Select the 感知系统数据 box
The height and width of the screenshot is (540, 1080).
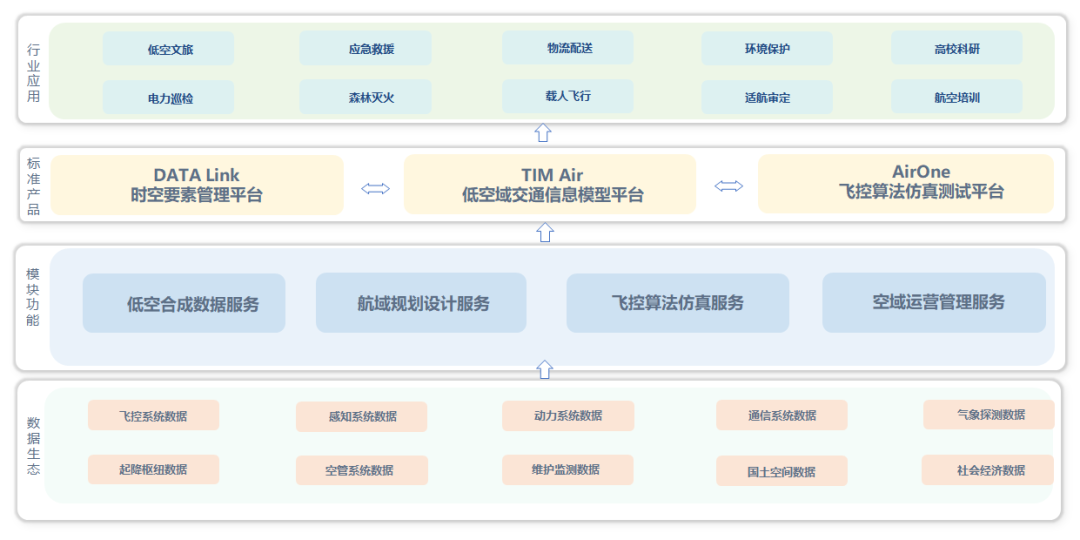[362, 417]
